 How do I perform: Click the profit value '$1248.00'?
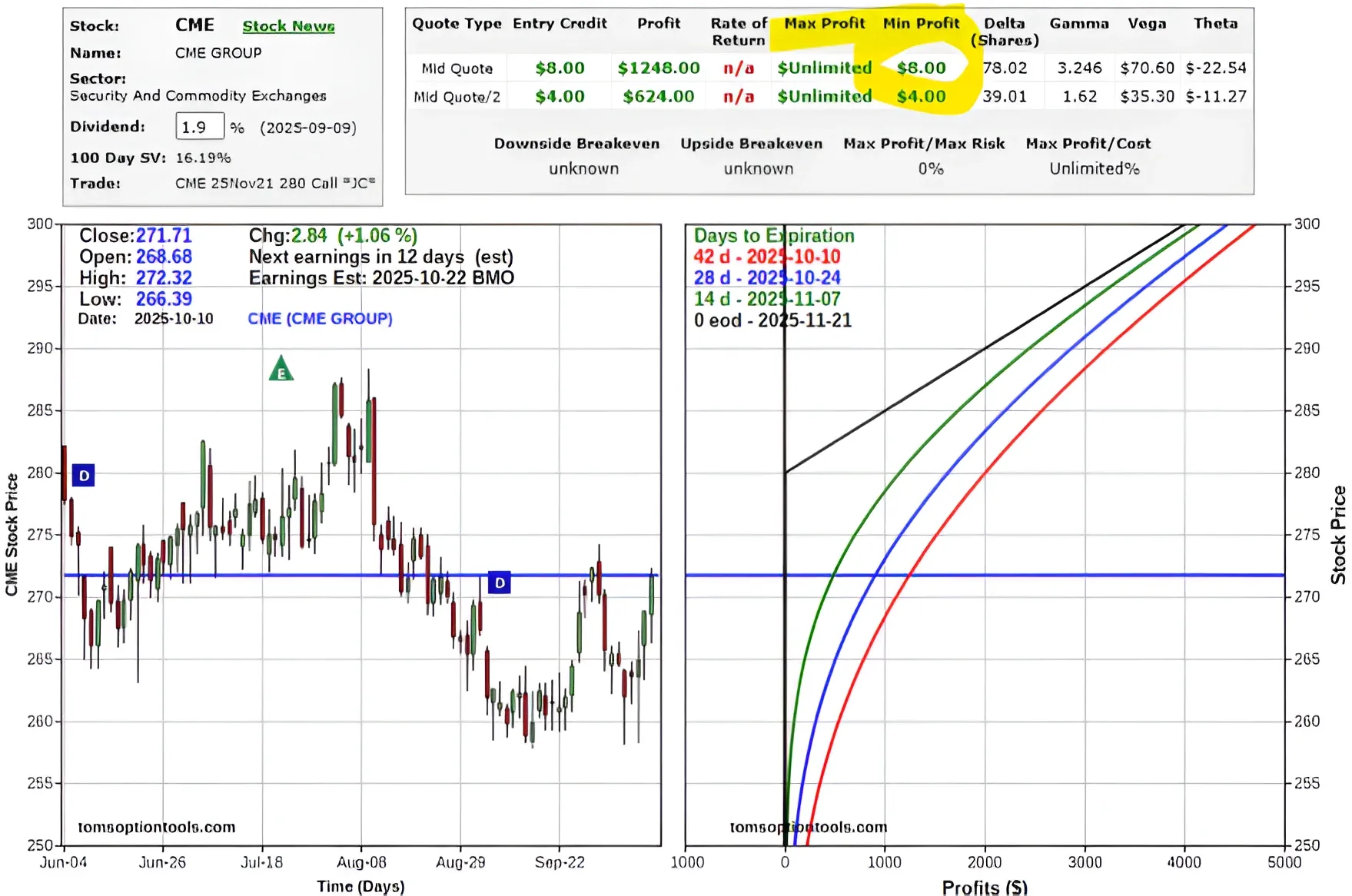(x=659, y=68)
